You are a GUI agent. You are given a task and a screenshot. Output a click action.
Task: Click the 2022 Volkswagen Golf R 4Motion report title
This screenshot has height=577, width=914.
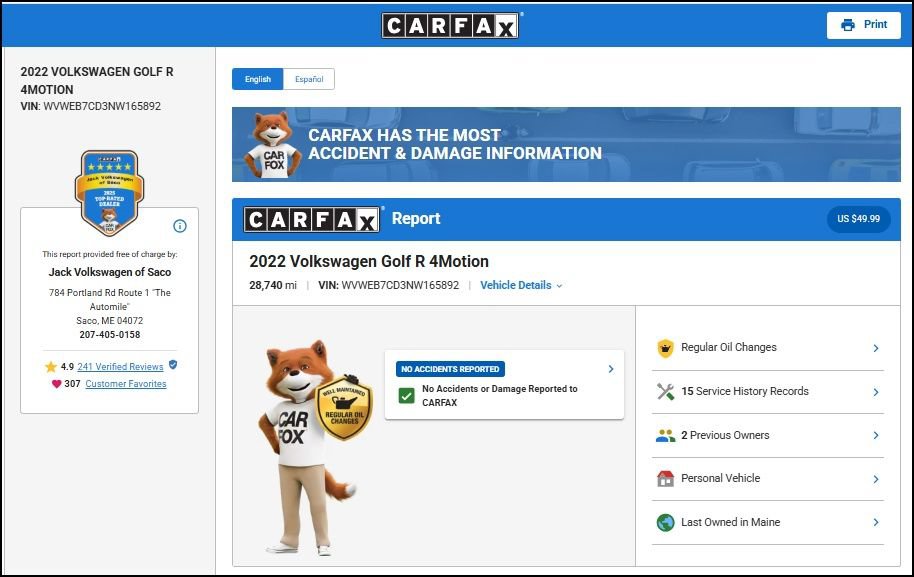(369, 261)
